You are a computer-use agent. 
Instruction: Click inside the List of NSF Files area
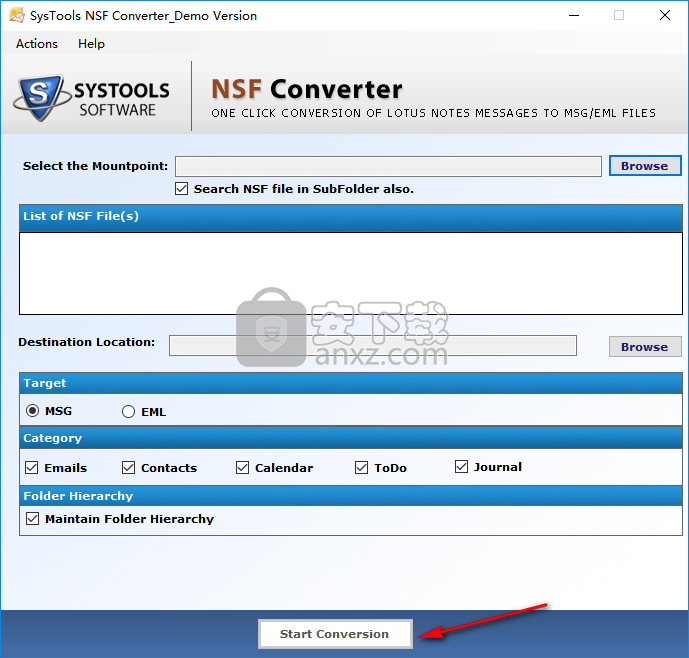350,273
